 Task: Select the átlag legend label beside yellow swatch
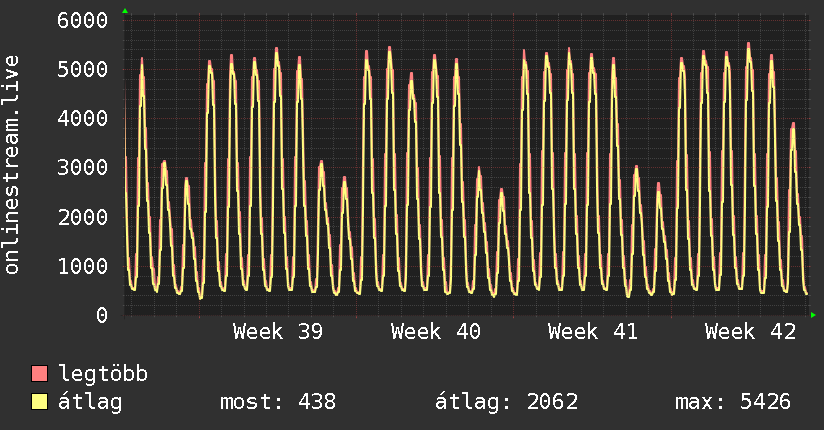[90, 402]
